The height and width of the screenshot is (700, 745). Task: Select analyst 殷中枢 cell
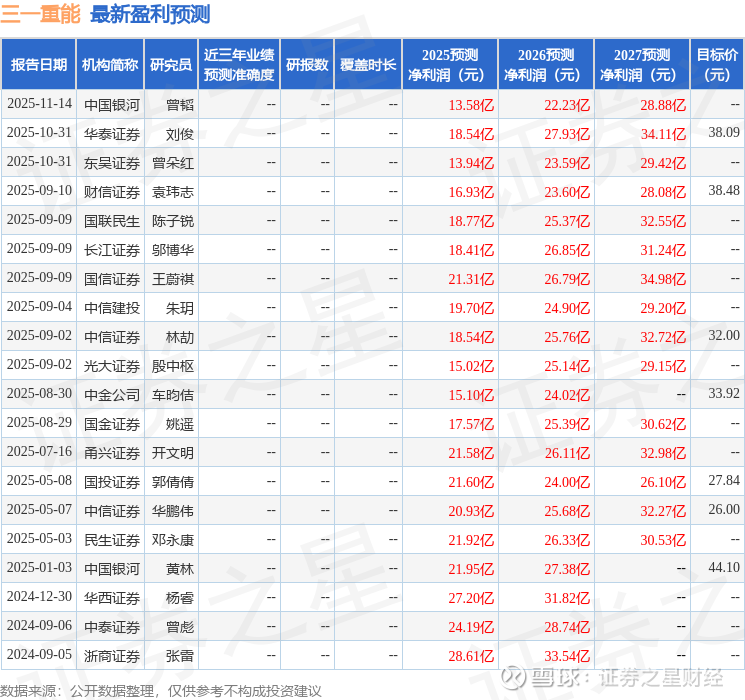173,366
